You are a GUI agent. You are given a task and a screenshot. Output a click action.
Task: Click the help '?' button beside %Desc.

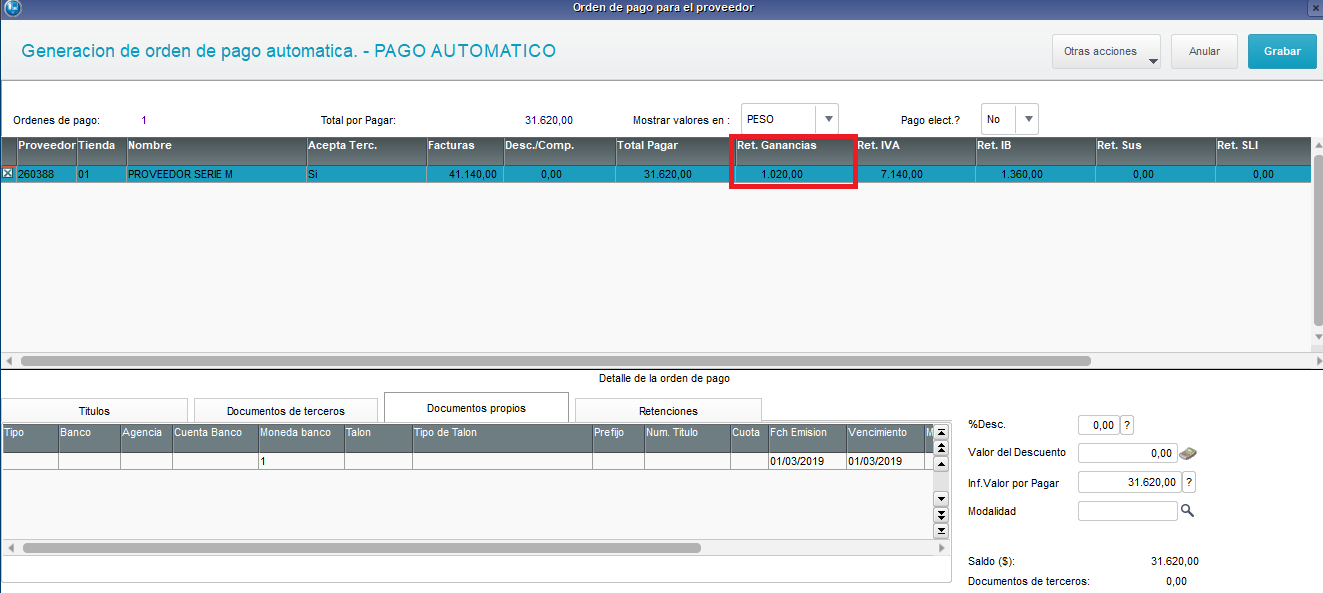(x=1127, y=425)
